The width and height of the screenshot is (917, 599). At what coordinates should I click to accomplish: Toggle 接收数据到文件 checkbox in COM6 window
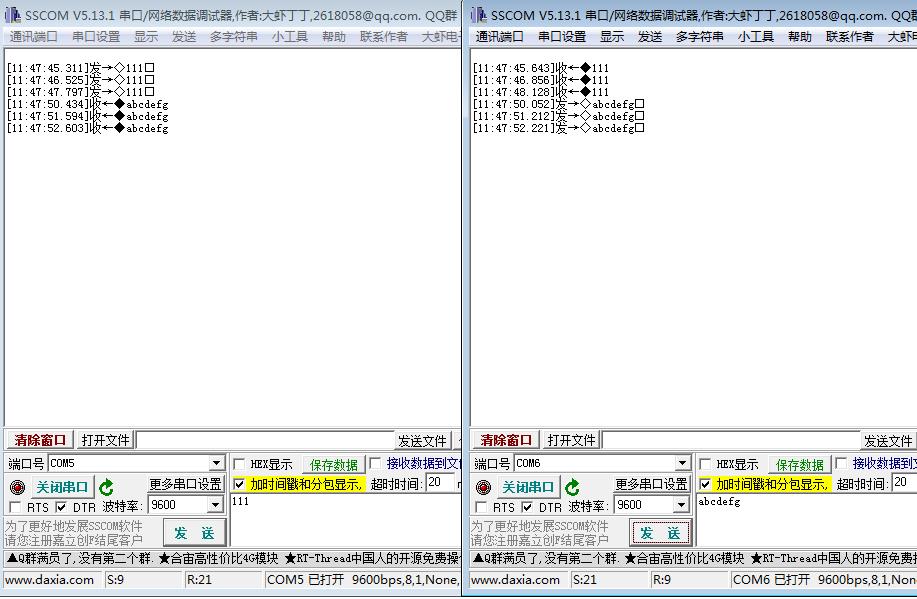coord(842,463)
